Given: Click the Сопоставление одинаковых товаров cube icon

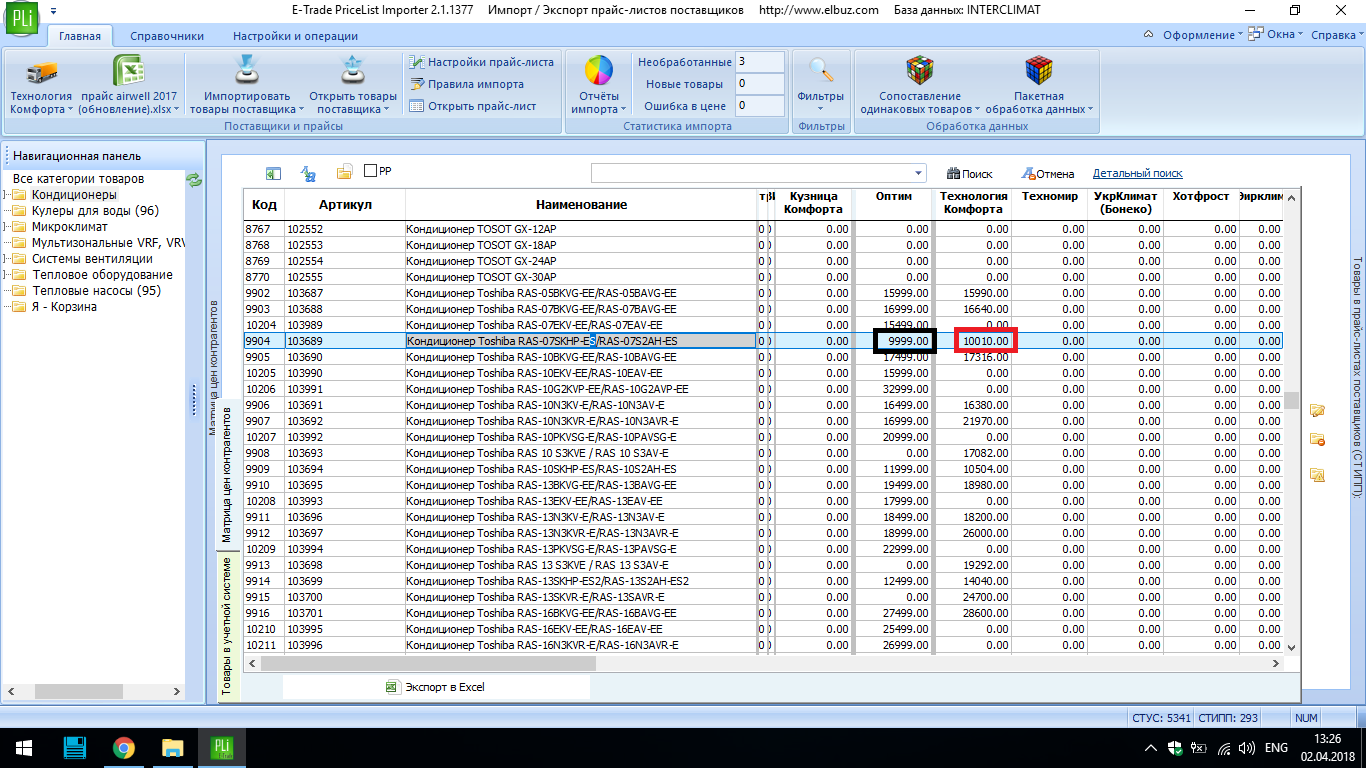Looking at the screenshot, I should click(920, 70).
